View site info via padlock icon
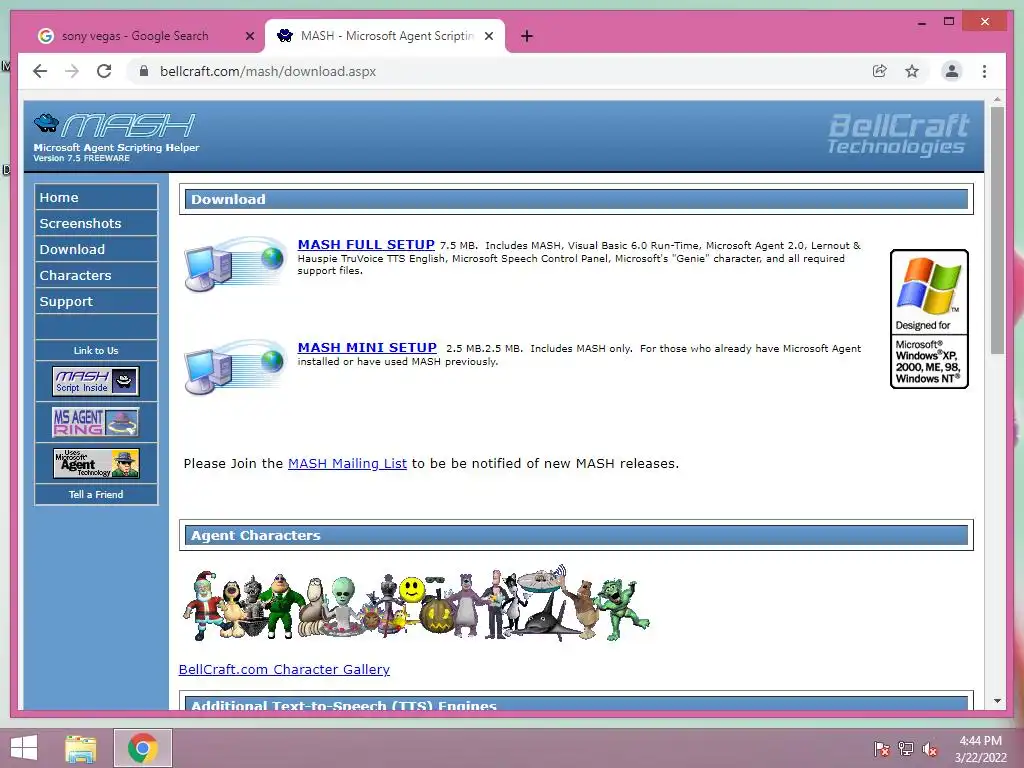Viewport: 1024px width, 768px height. point(144,71)
